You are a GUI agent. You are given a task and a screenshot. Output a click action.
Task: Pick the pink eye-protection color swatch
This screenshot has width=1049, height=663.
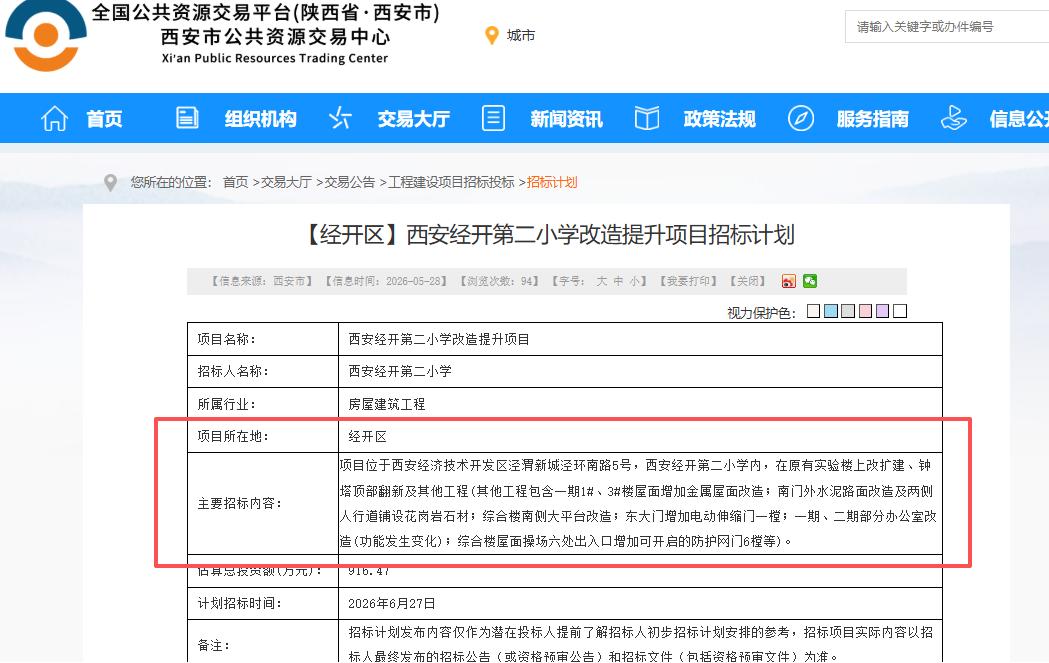[x=866, y=311]
